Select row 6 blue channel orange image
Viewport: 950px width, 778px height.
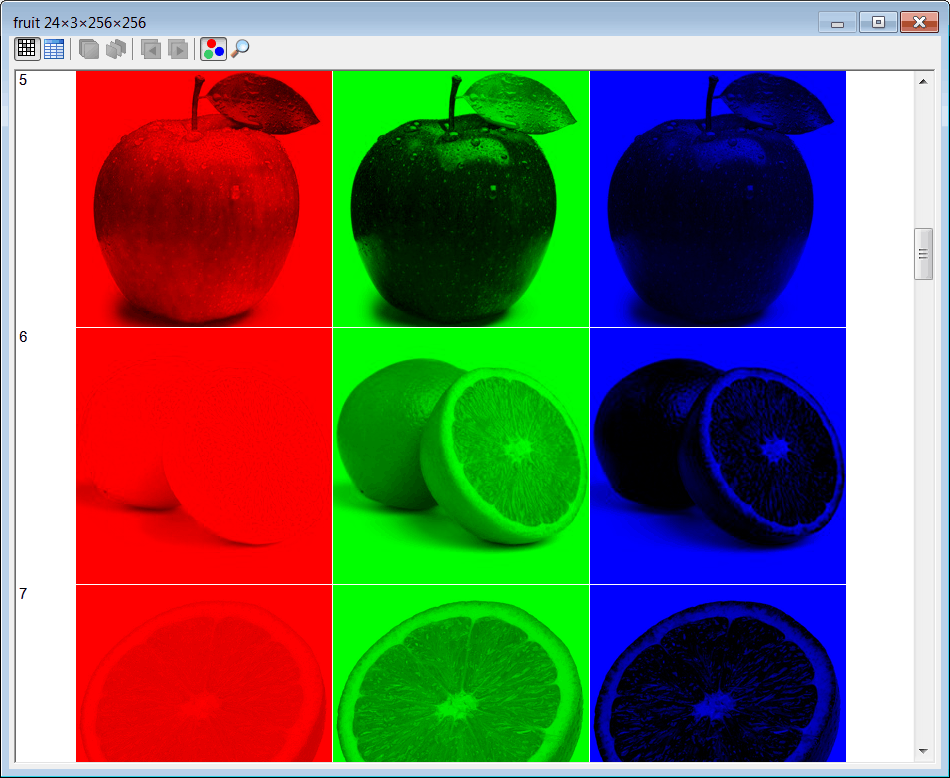718,456
